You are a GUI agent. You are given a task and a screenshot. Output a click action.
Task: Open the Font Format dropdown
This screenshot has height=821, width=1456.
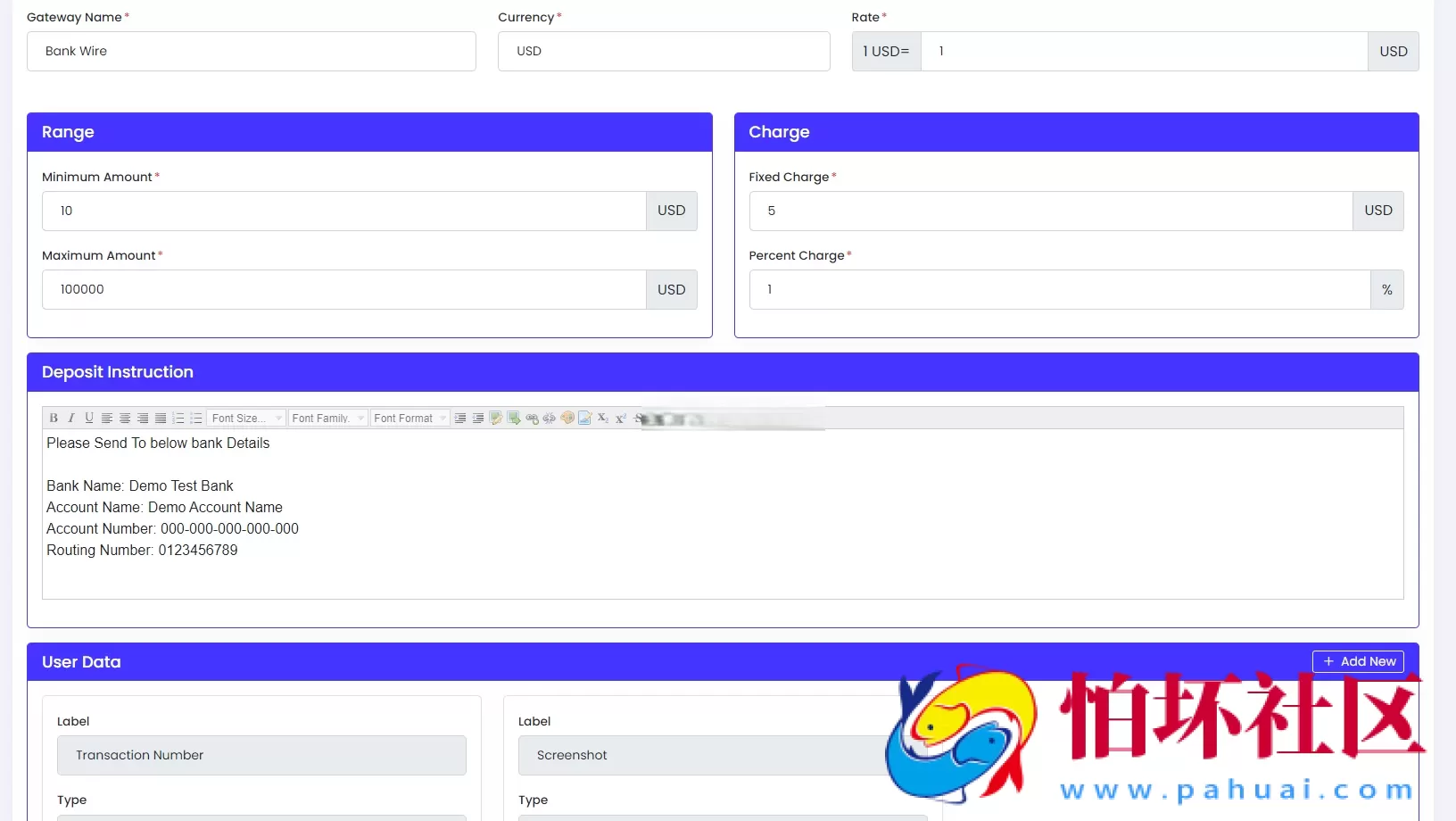409,418
